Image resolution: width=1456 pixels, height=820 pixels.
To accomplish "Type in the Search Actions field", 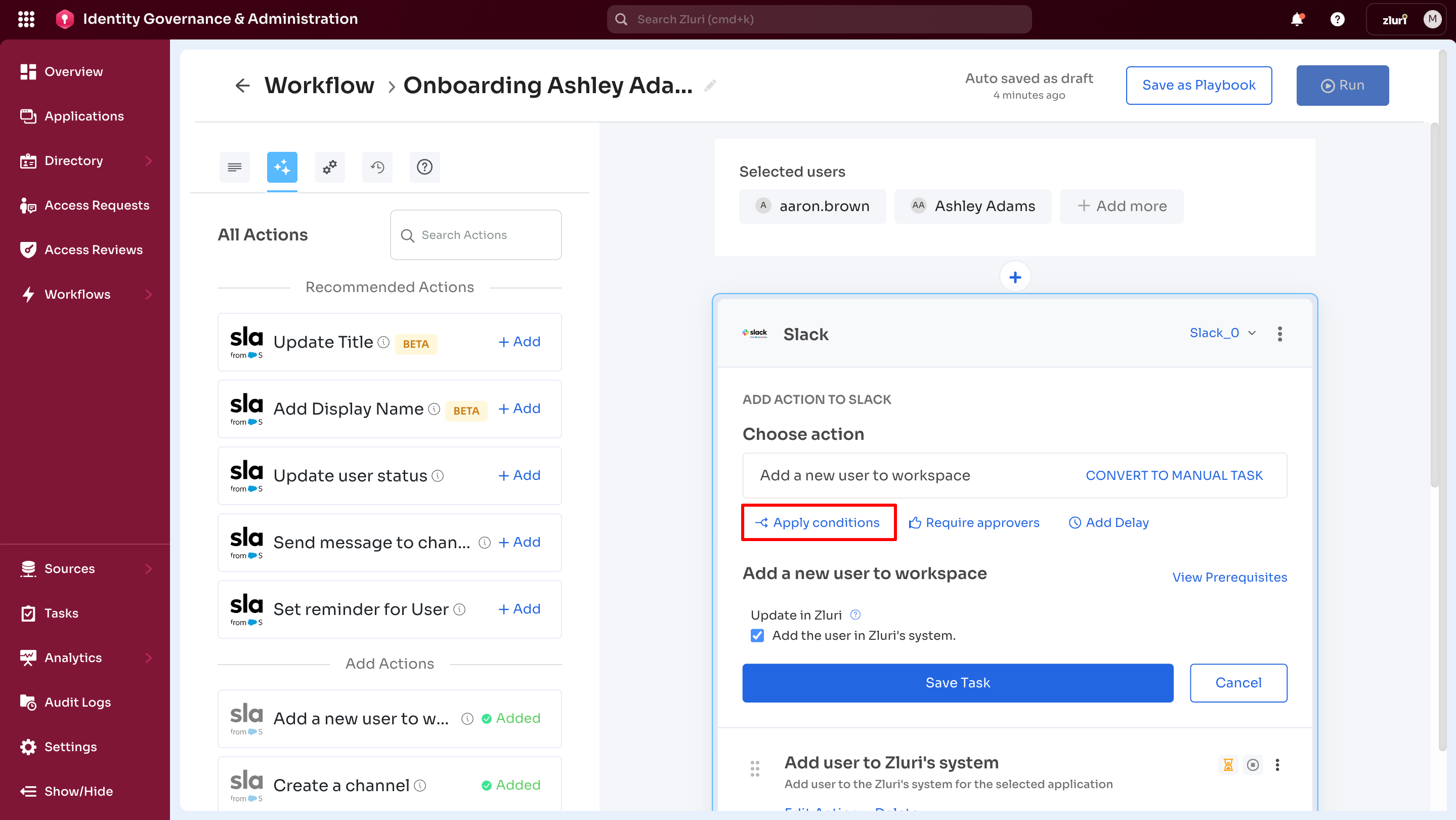I will point(476,234).
